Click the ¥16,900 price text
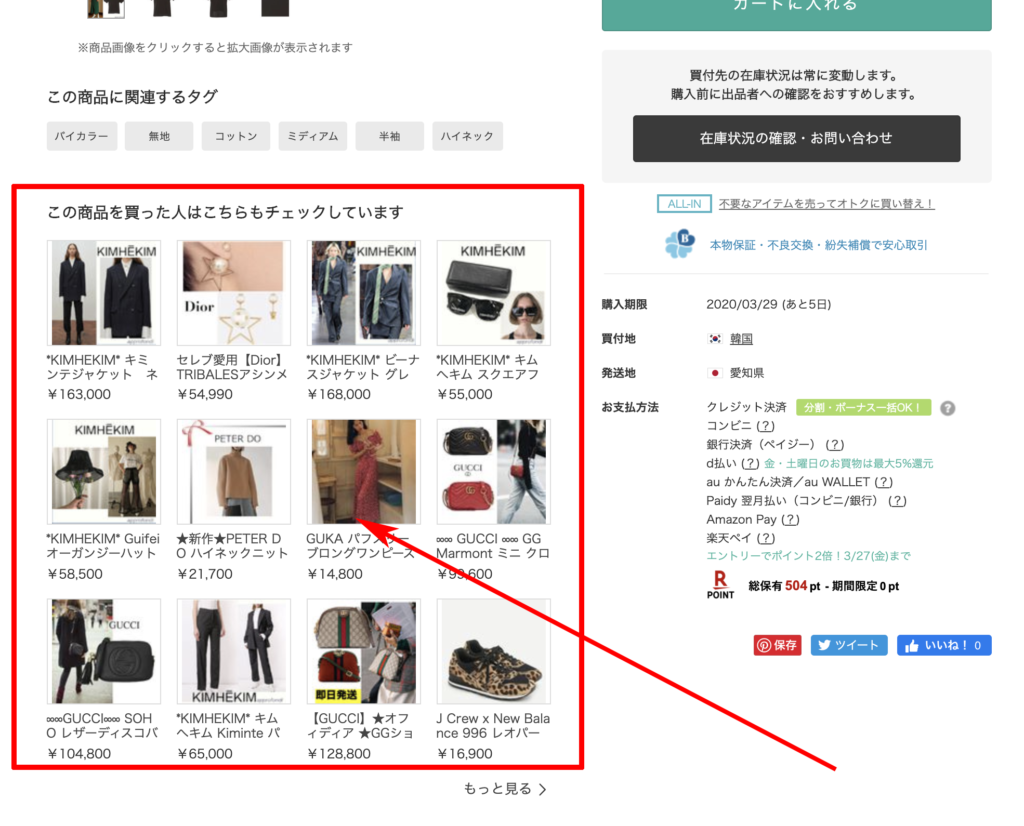 coord(464,754)
